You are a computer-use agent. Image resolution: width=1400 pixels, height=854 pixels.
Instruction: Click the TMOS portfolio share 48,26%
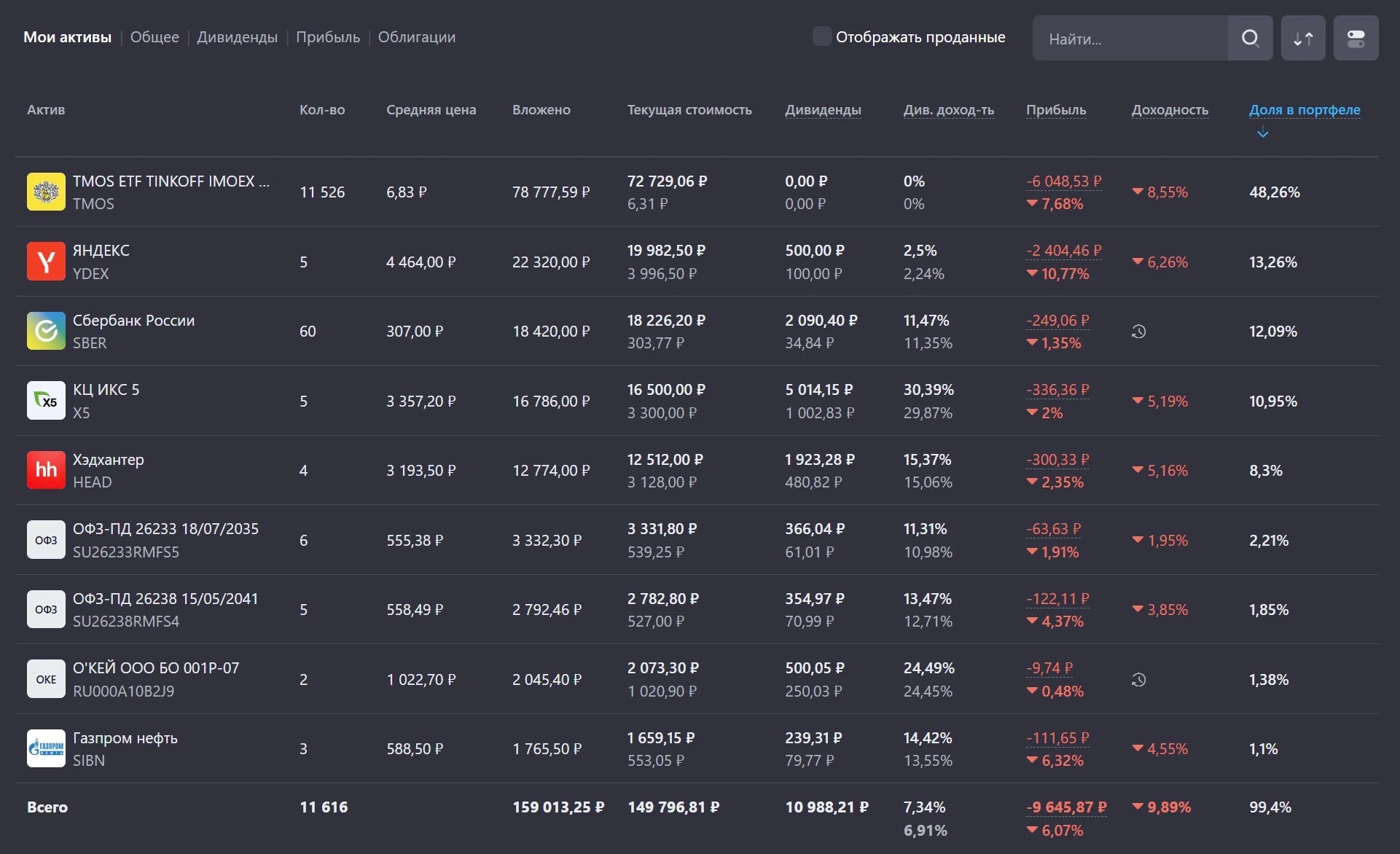[1275, 192]
